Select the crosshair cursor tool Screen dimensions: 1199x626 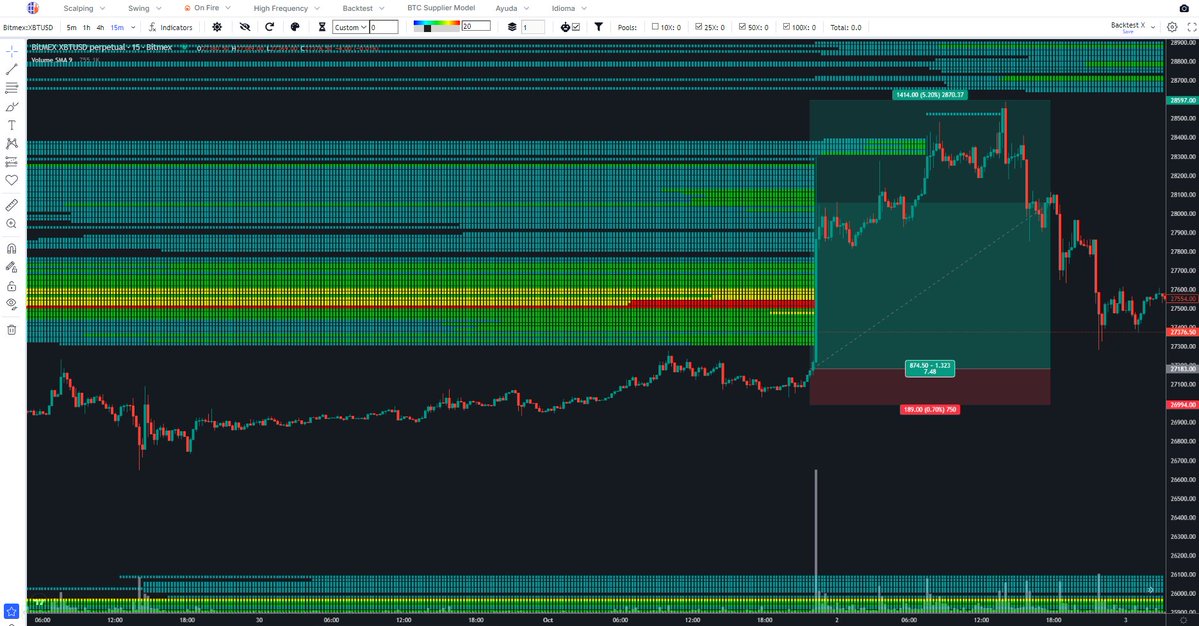tap(11, 51)
